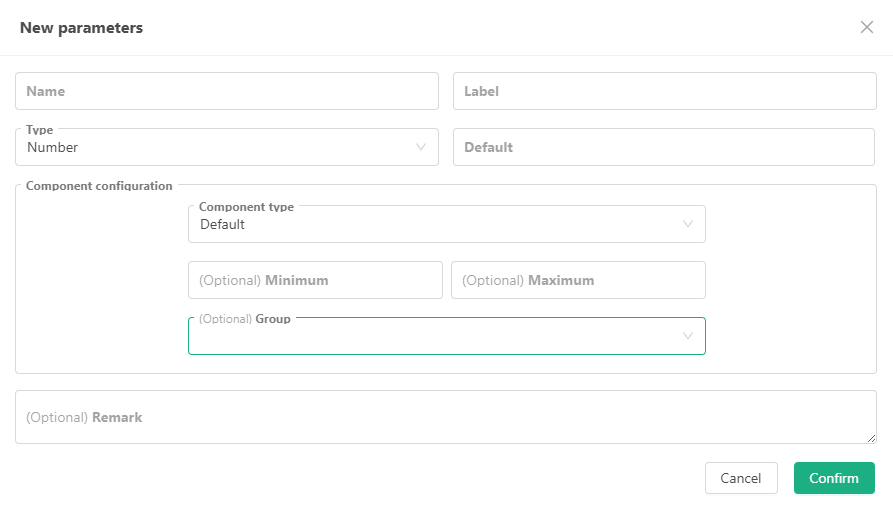Select the Default value input

pos(664,147)
